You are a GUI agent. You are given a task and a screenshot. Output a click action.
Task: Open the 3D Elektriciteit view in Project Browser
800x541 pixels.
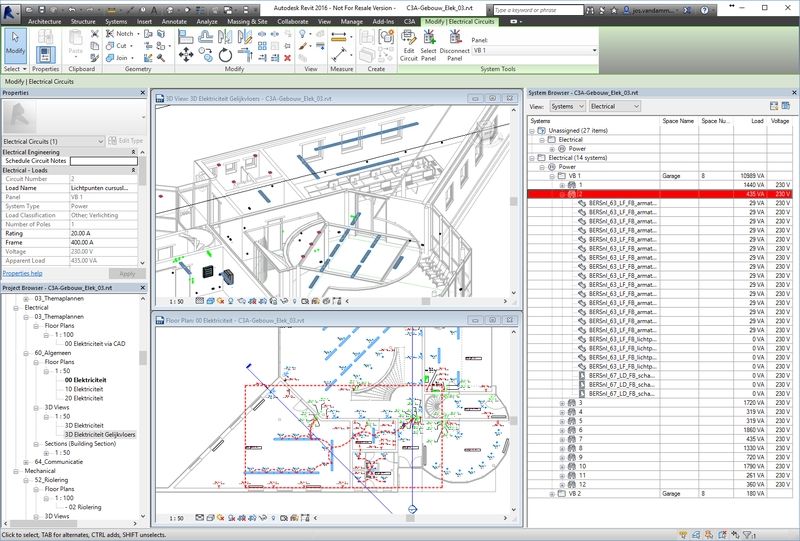coord(85,425)
